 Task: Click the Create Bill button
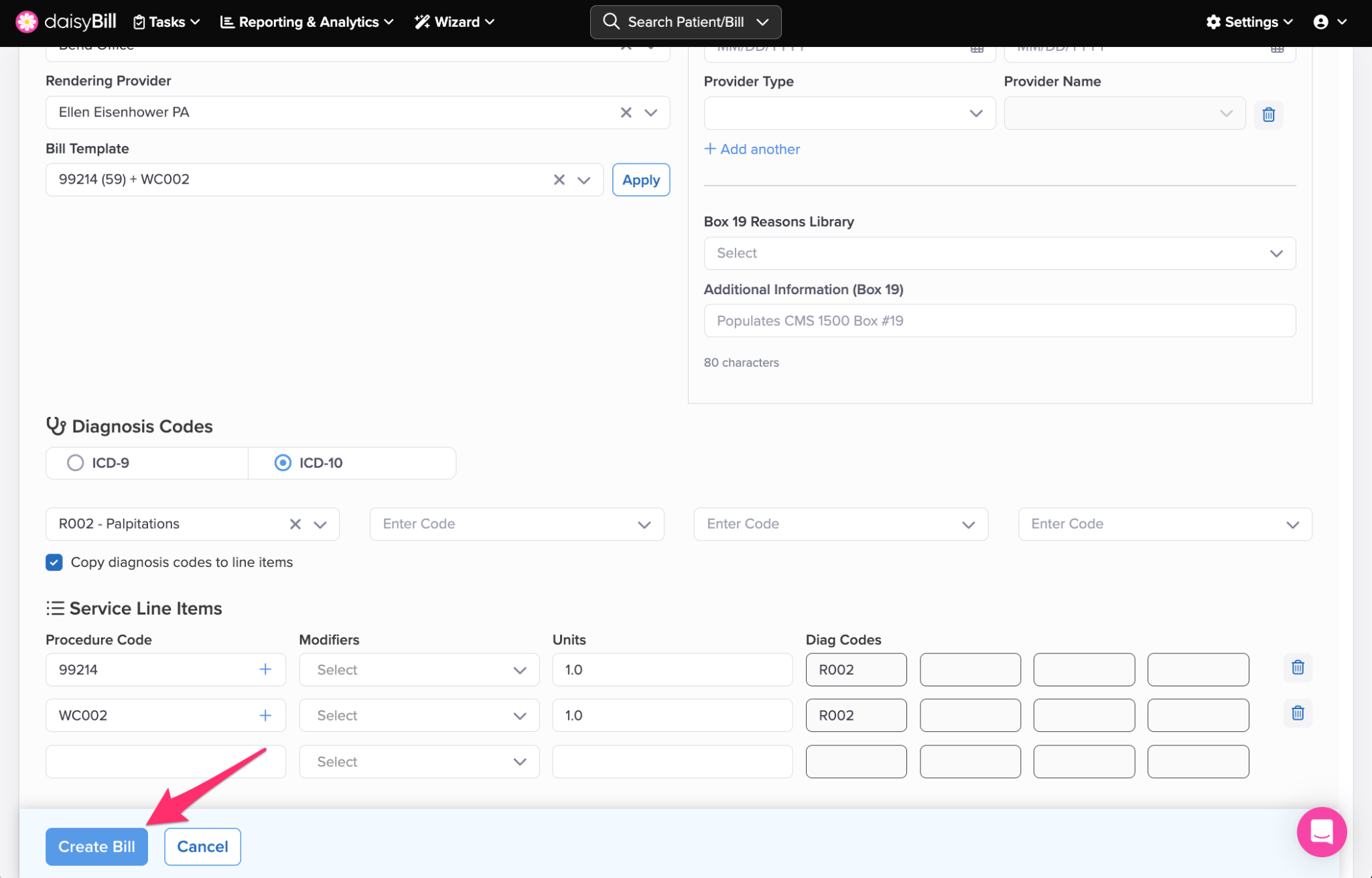96,846
